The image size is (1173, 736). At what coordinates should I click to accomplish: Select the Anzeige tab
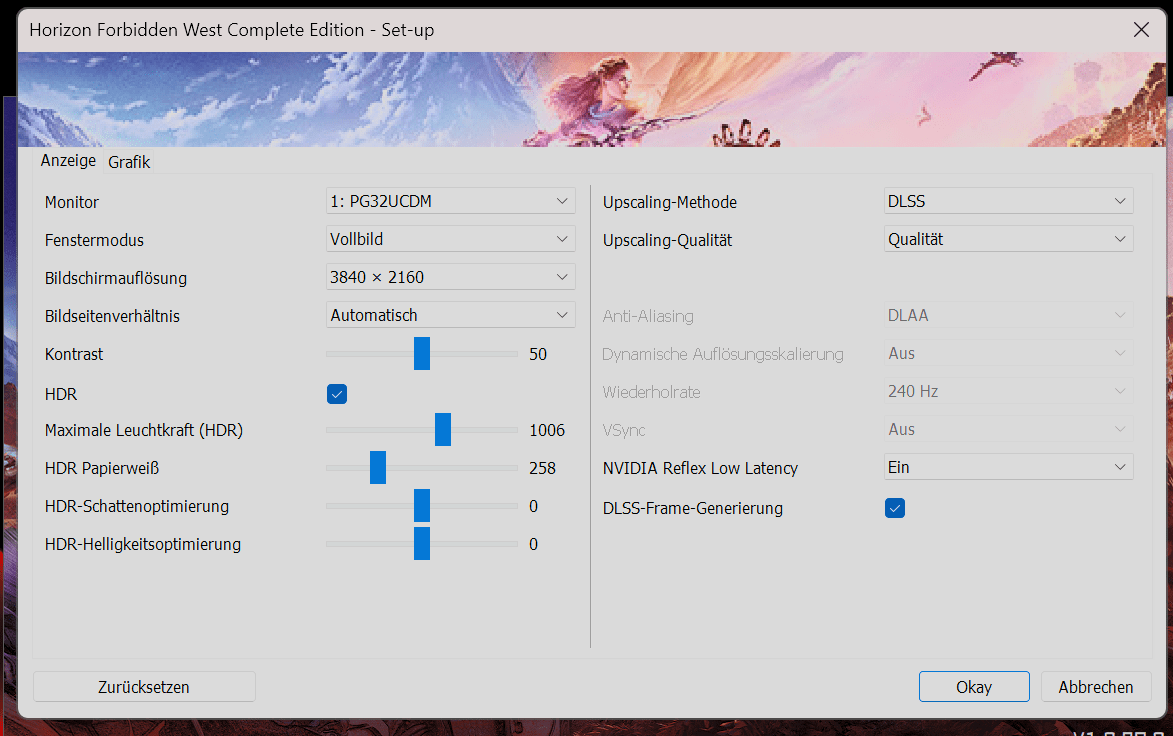(68, 161)
